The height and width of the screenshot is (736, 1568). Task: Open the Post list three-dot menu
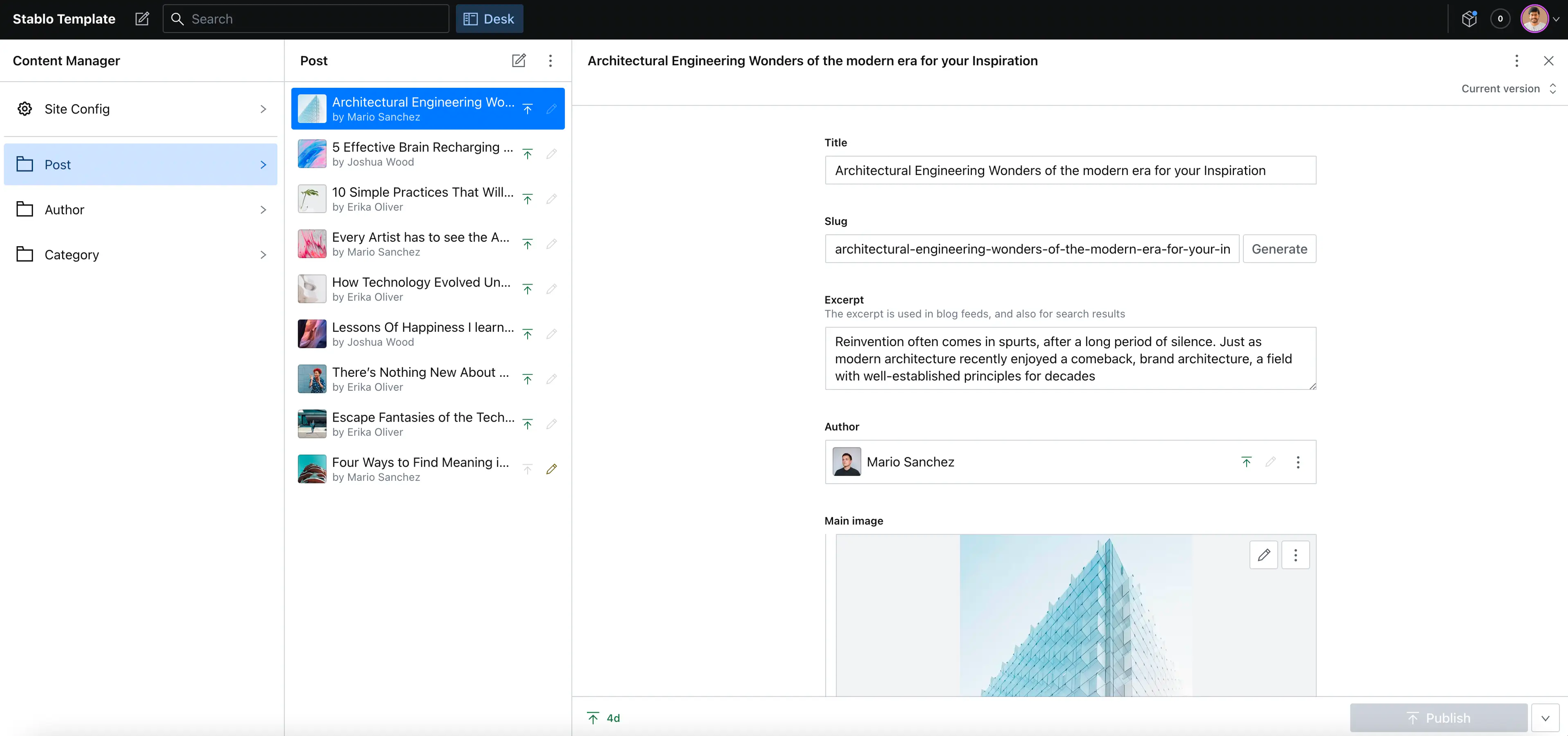point(550,60)
